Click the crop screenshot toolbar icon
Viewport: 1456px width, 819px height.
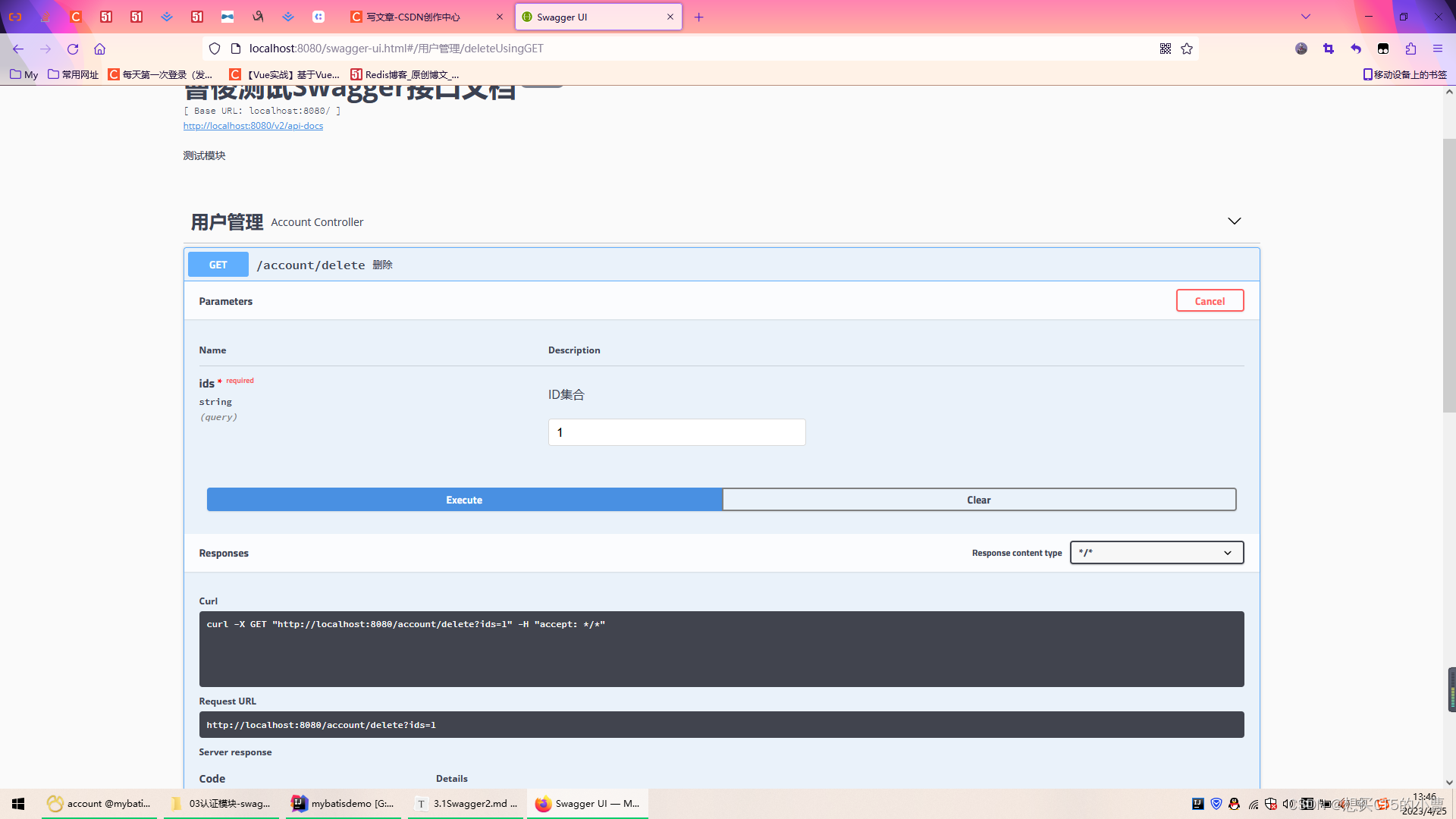coord(1329,49)
